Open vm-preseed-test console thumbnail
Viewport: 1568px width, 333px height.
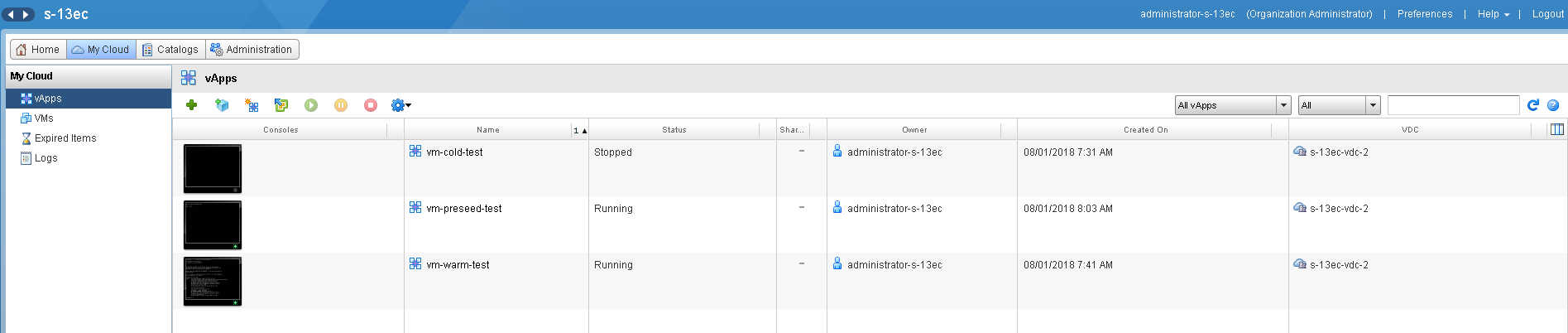click(213, 224)
